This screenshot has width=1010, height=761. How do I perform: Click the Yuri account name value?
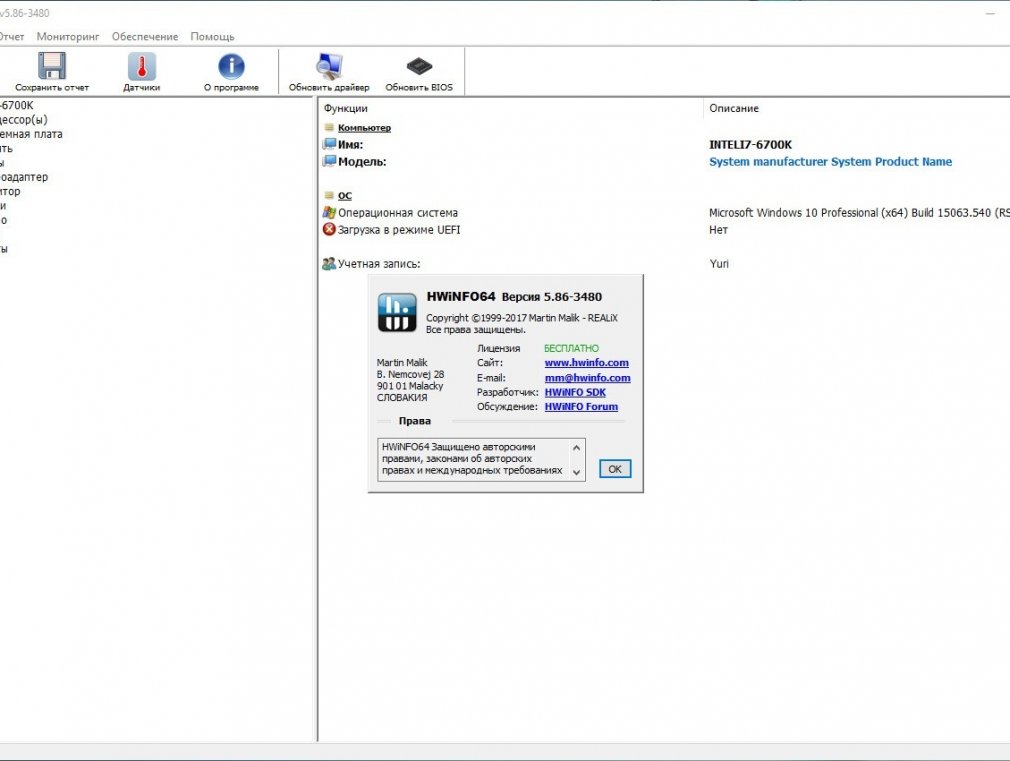click(719, 264)
